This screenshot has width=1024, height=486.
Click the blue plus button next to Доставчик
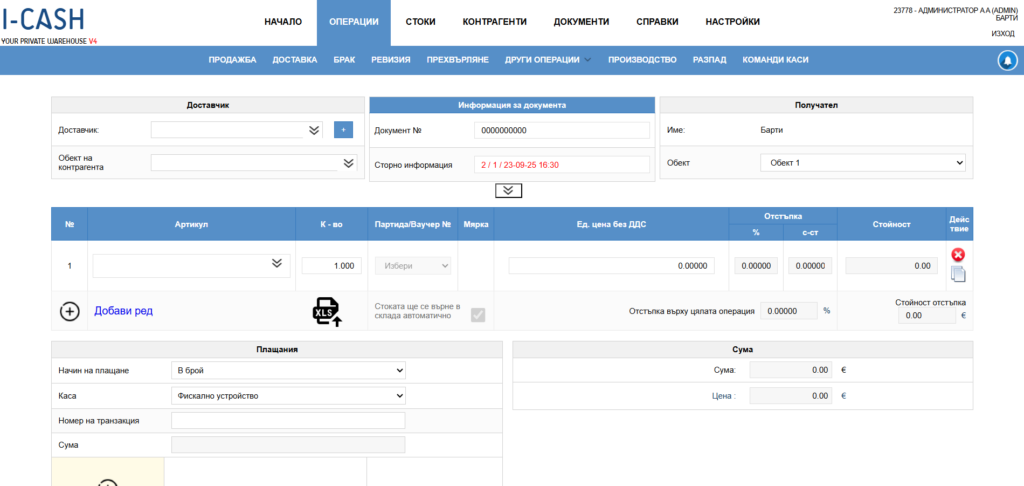pyautogui.click(x=343, y=130)
